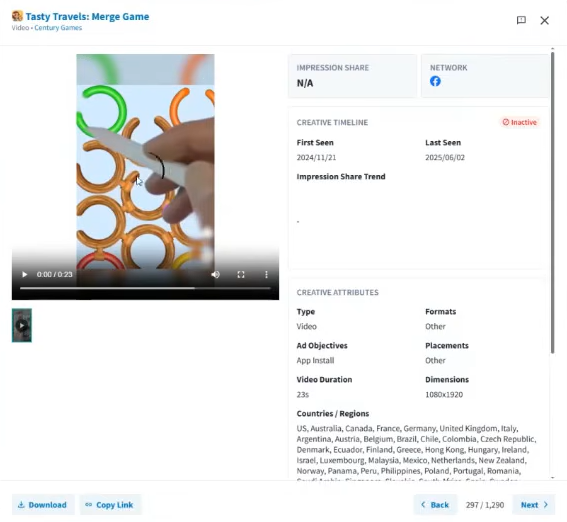Image resolution: width=567 pixels, height=522 pixels.
Task: Open video more options menu
Action: coord(267,275)
